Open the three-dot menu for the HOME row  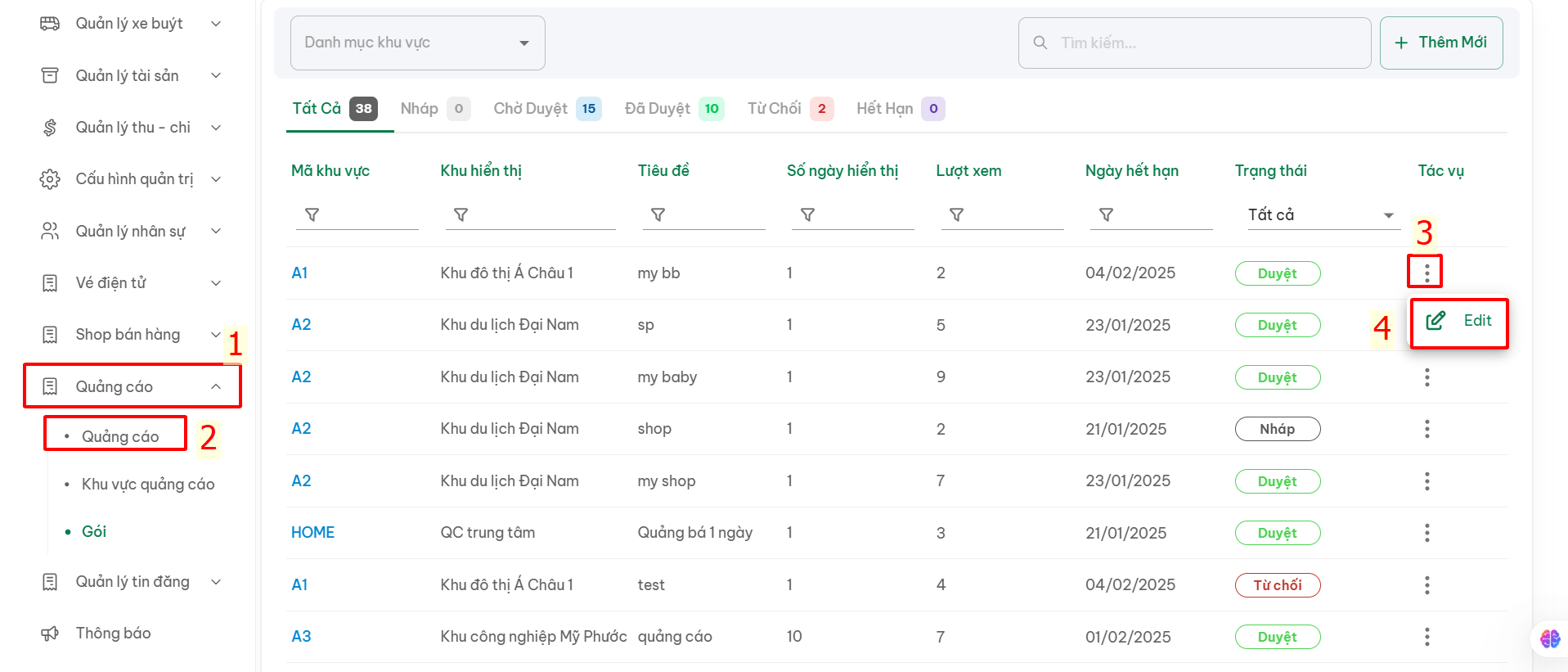(x=1426, y=533)
